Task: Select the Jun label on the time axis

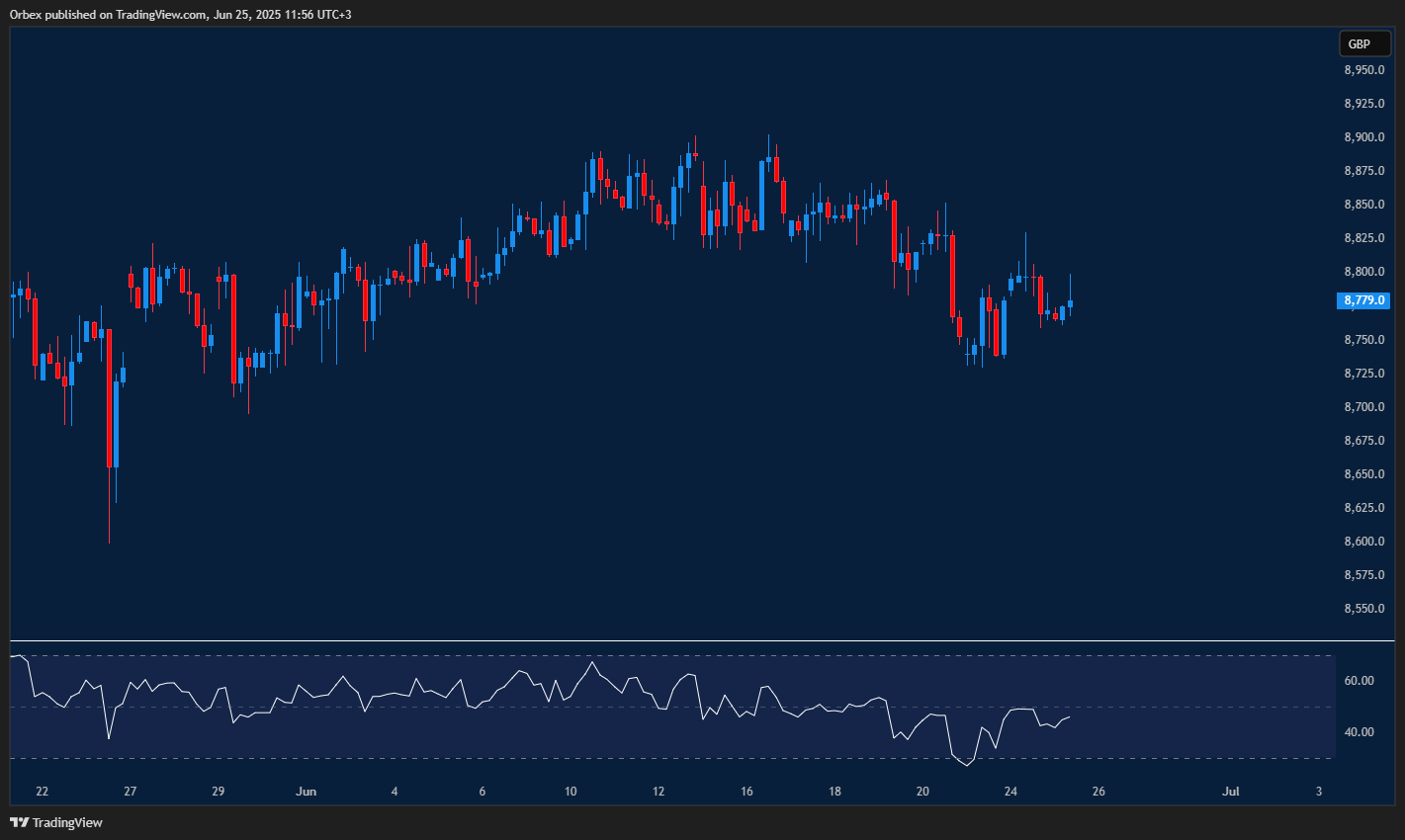Action: click(x=307, y=791)
